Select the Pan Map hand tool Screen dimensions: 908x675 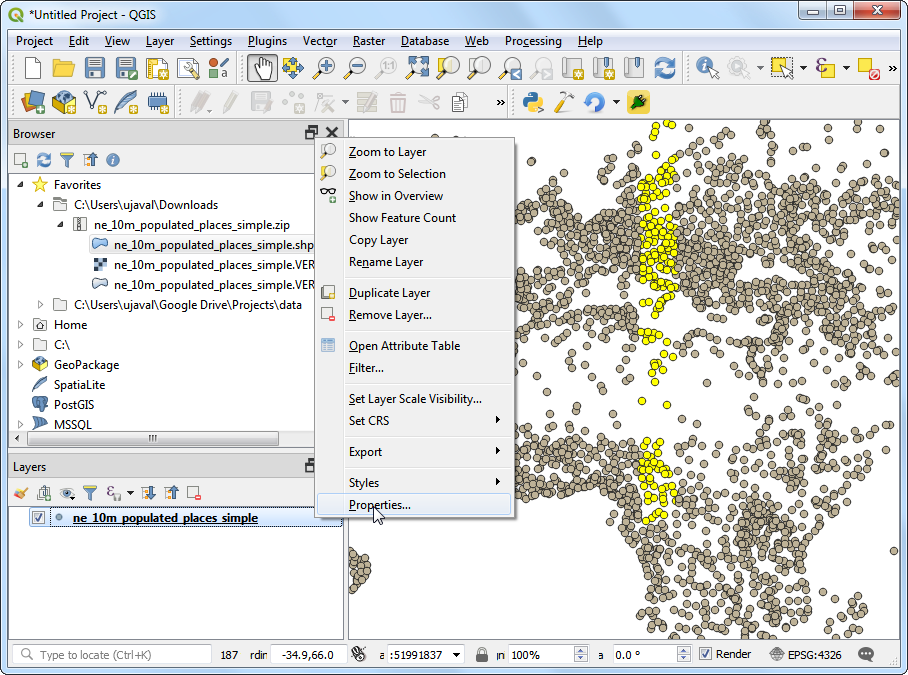262,68
